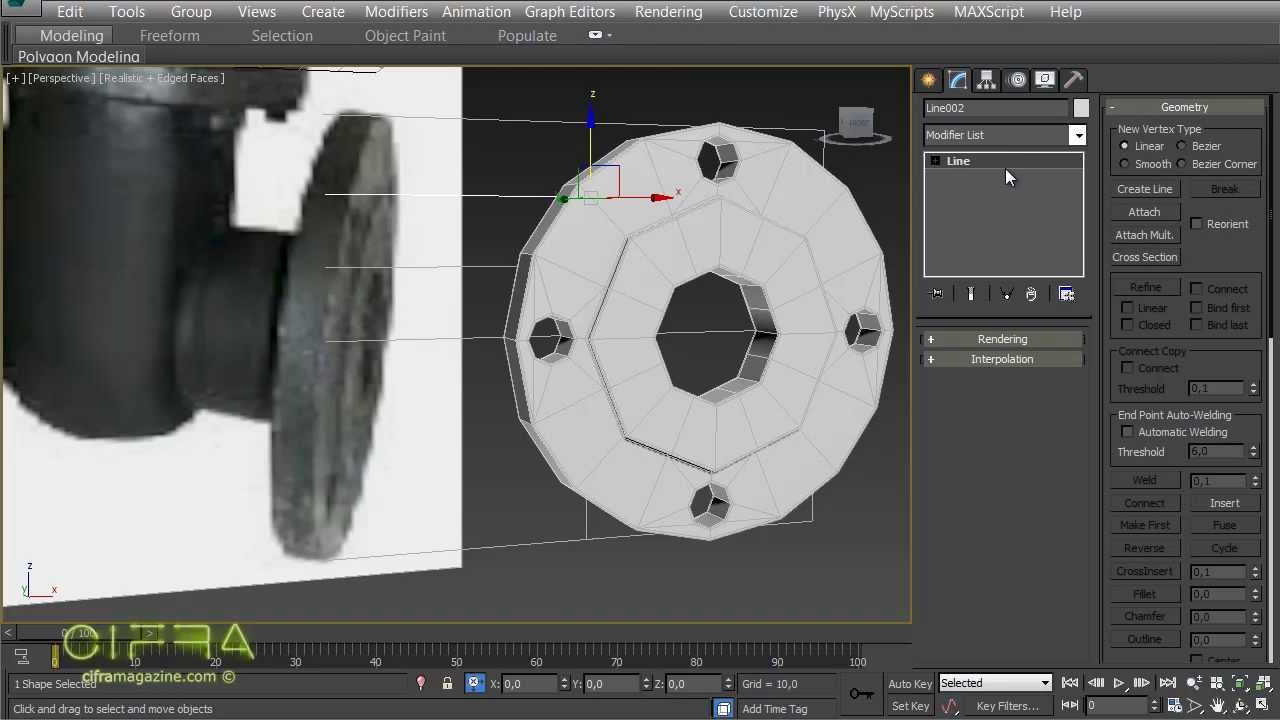
Task: Toggle Show End Result icon
Action: (x=970, y=294)
